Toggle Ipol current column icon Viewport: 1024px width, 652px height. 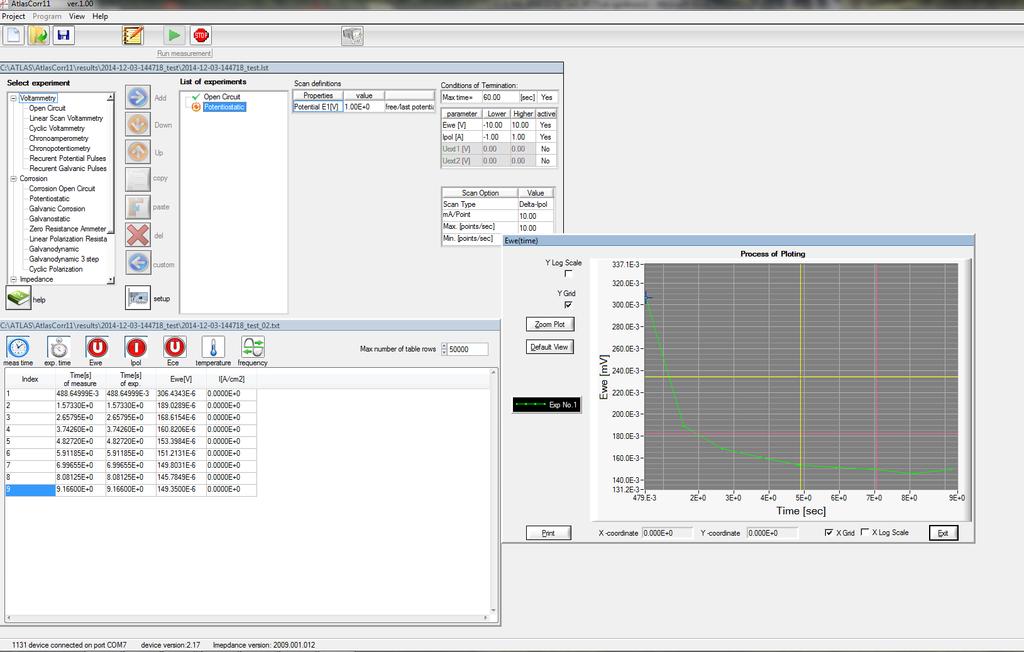point(136,347)
